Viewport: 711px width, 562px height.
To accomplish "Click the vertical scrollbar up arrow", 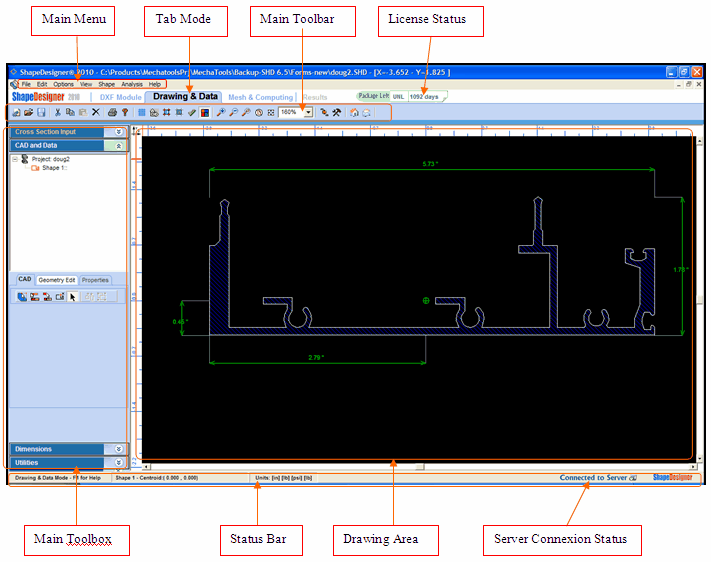I will pyautogui.click(x=700, y=142).
